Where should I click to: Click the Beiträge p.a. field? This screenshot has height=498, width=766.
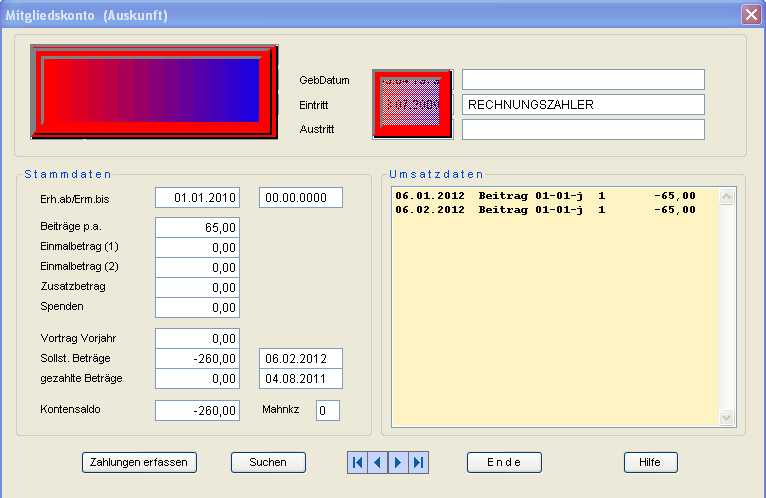pos(197,227)
